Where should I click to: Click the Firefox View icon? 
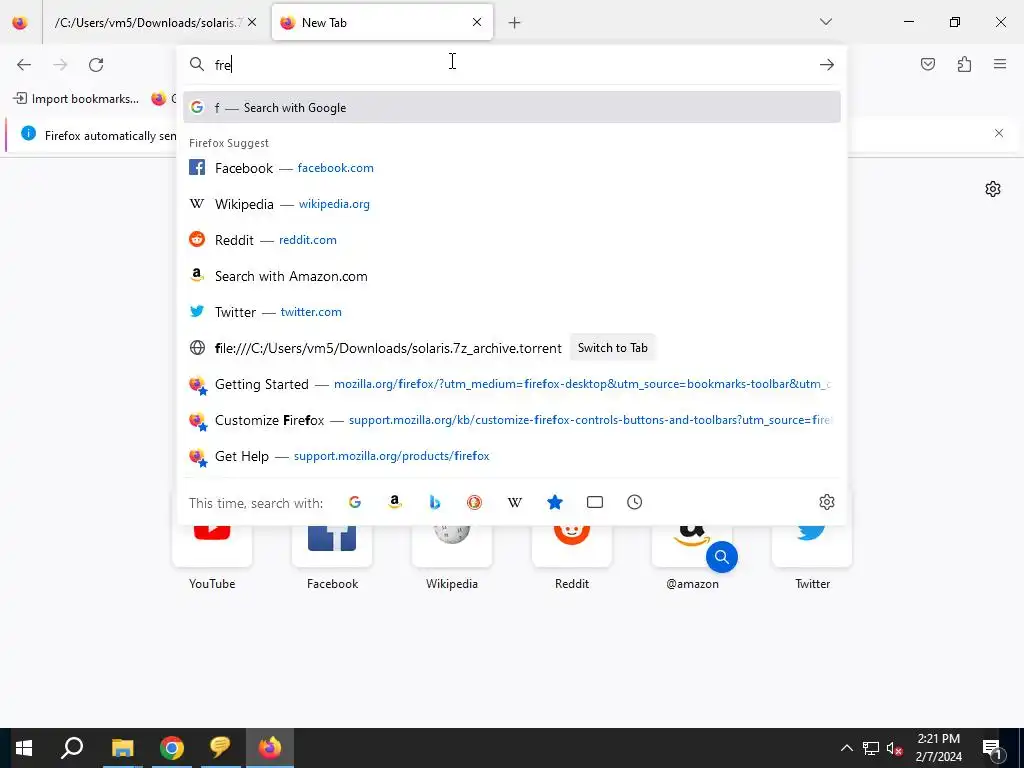click(x=20, y=23)
